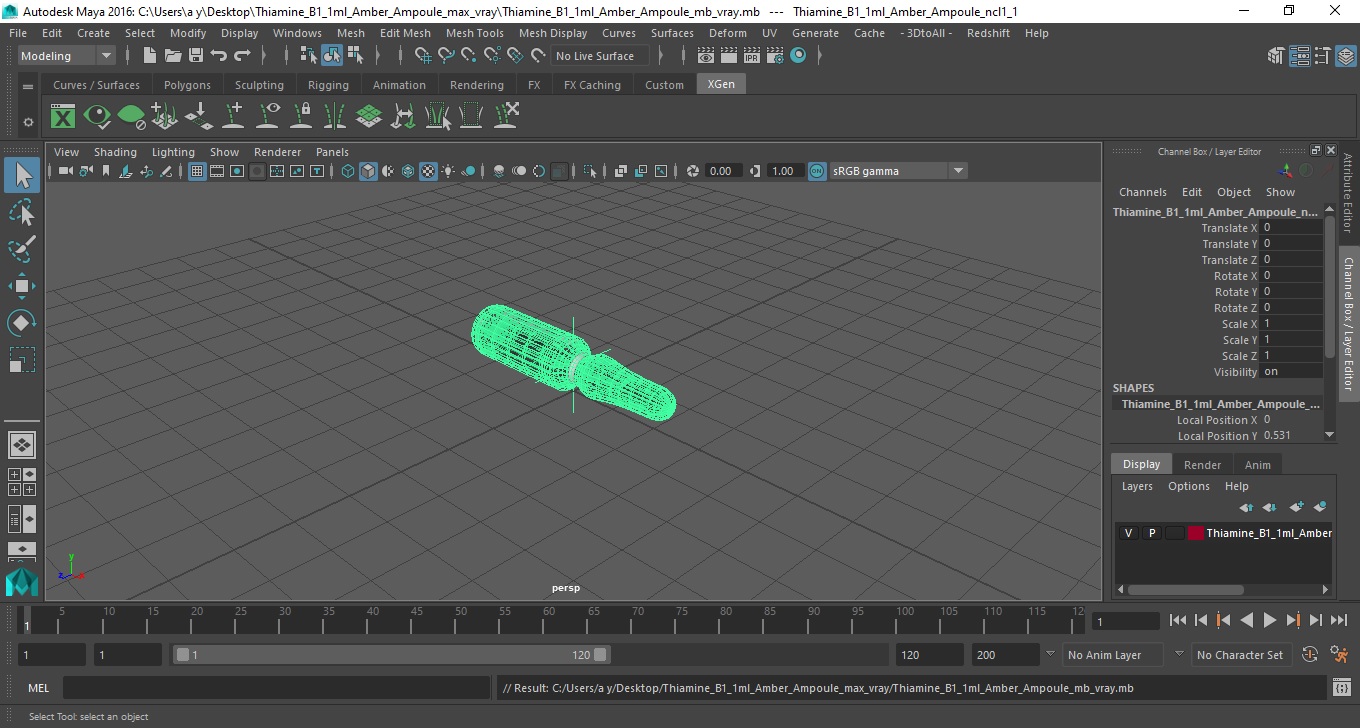Save the scene with the floppy disk icon
This screenshot has width=1360, height=728.
(196, 56)
